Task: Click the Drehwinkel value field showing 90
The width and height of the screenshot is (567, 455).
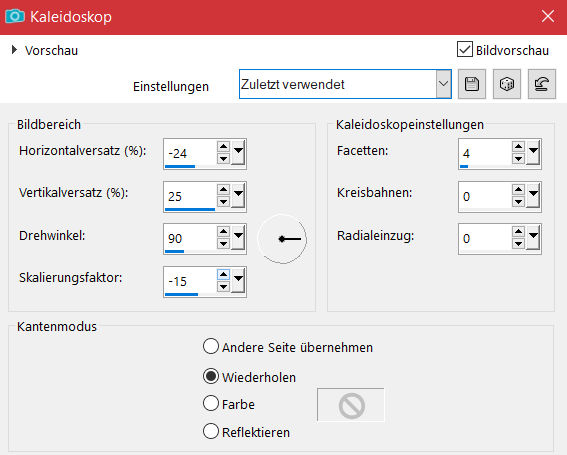Action: pyautogui.click(x=190, y=238)
